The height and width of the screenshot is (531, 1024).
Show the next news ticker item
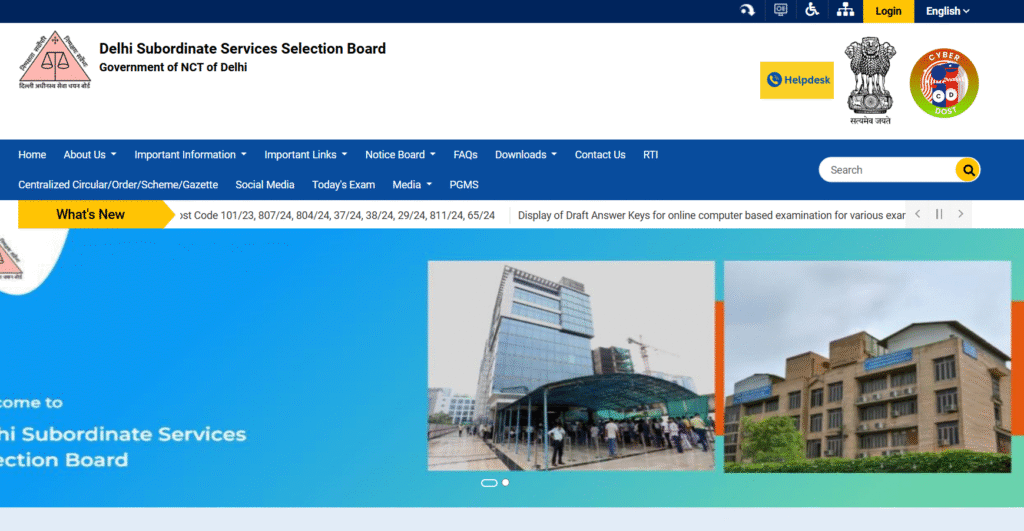(961, 214)
